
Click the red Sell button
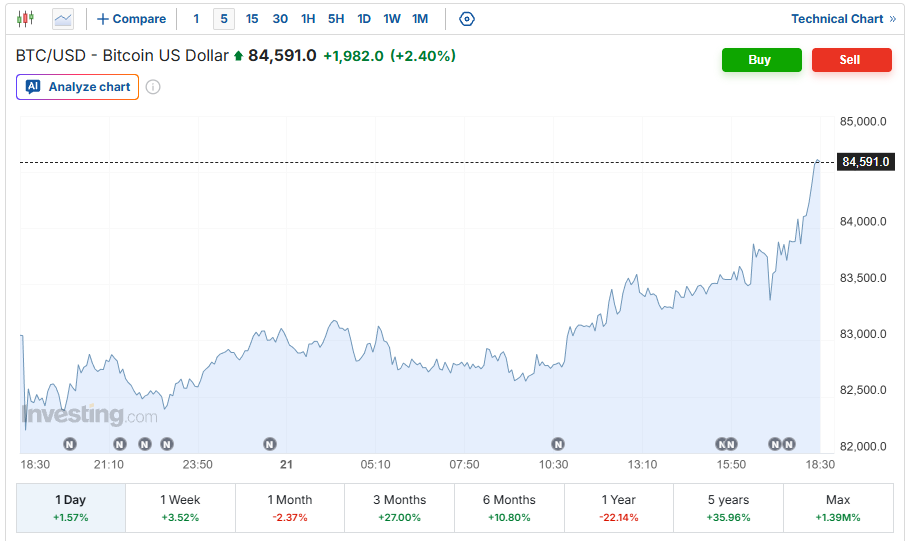pyautogui.click(x=852, y=60)
